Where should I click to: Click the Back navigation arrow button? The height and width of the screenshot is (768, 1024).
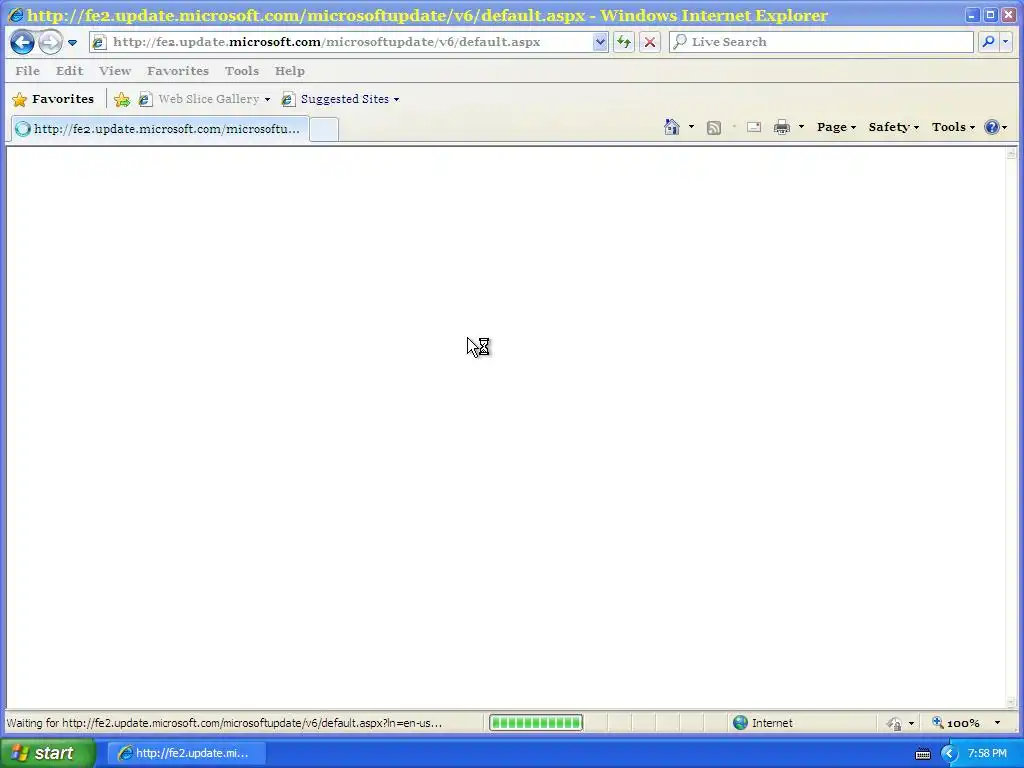[x=22, y=42]
